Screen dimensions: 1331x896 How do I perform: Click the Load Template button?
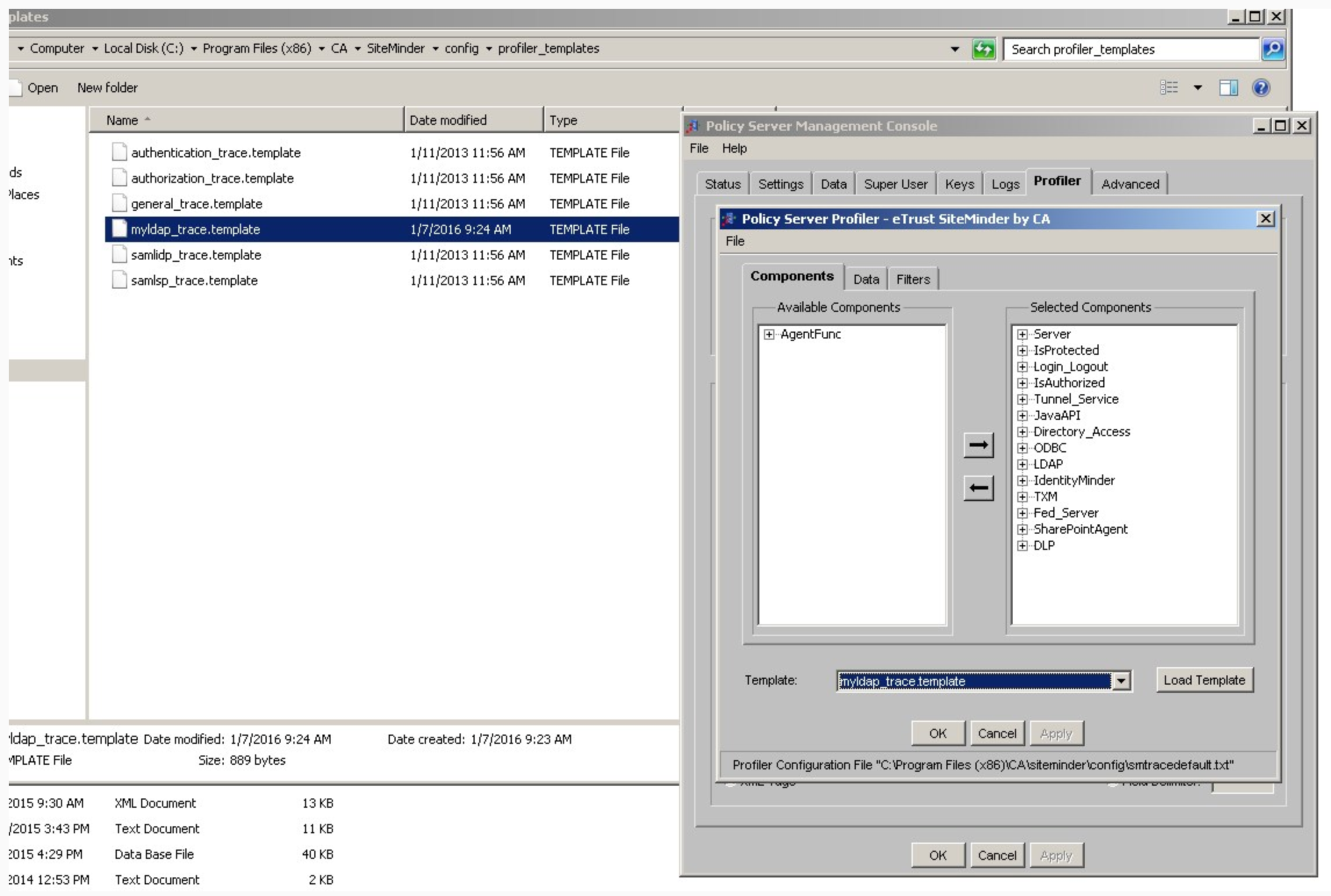coord(1204,680)
